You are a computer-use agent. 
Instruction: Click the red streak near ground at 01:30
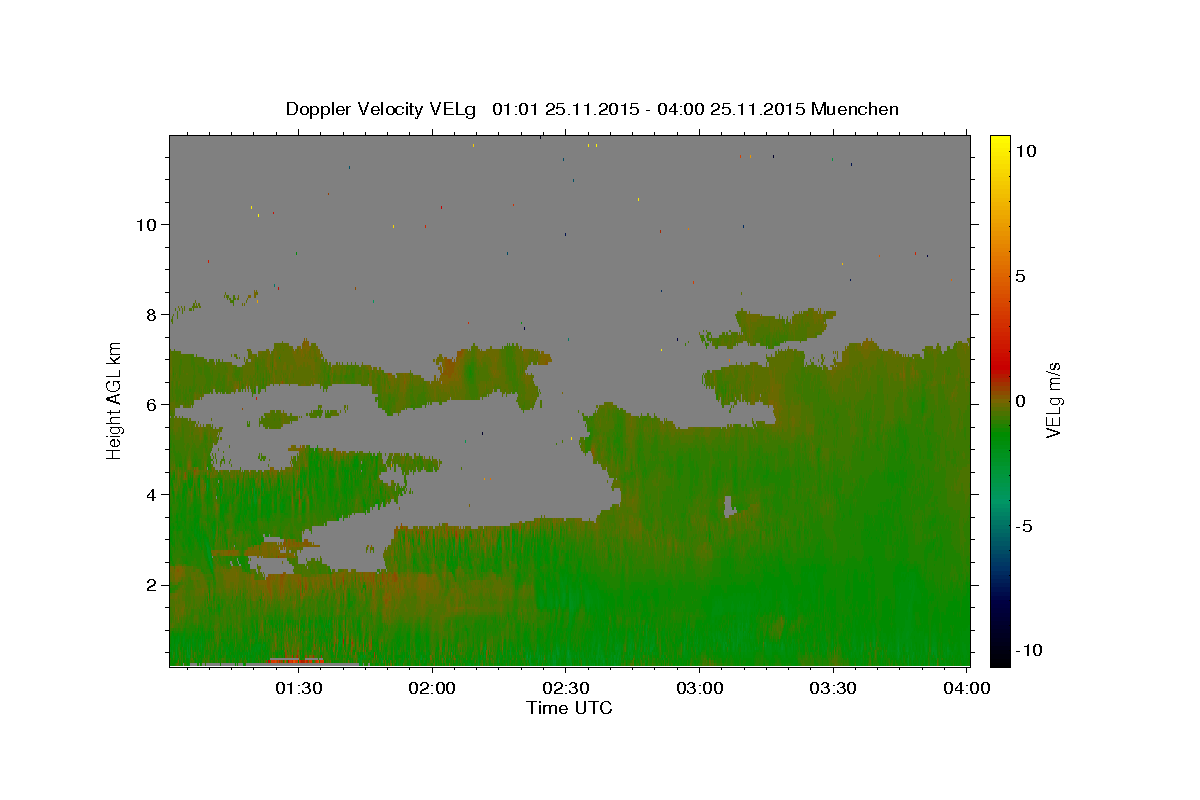pyautogui.click(x=295, y=661)
